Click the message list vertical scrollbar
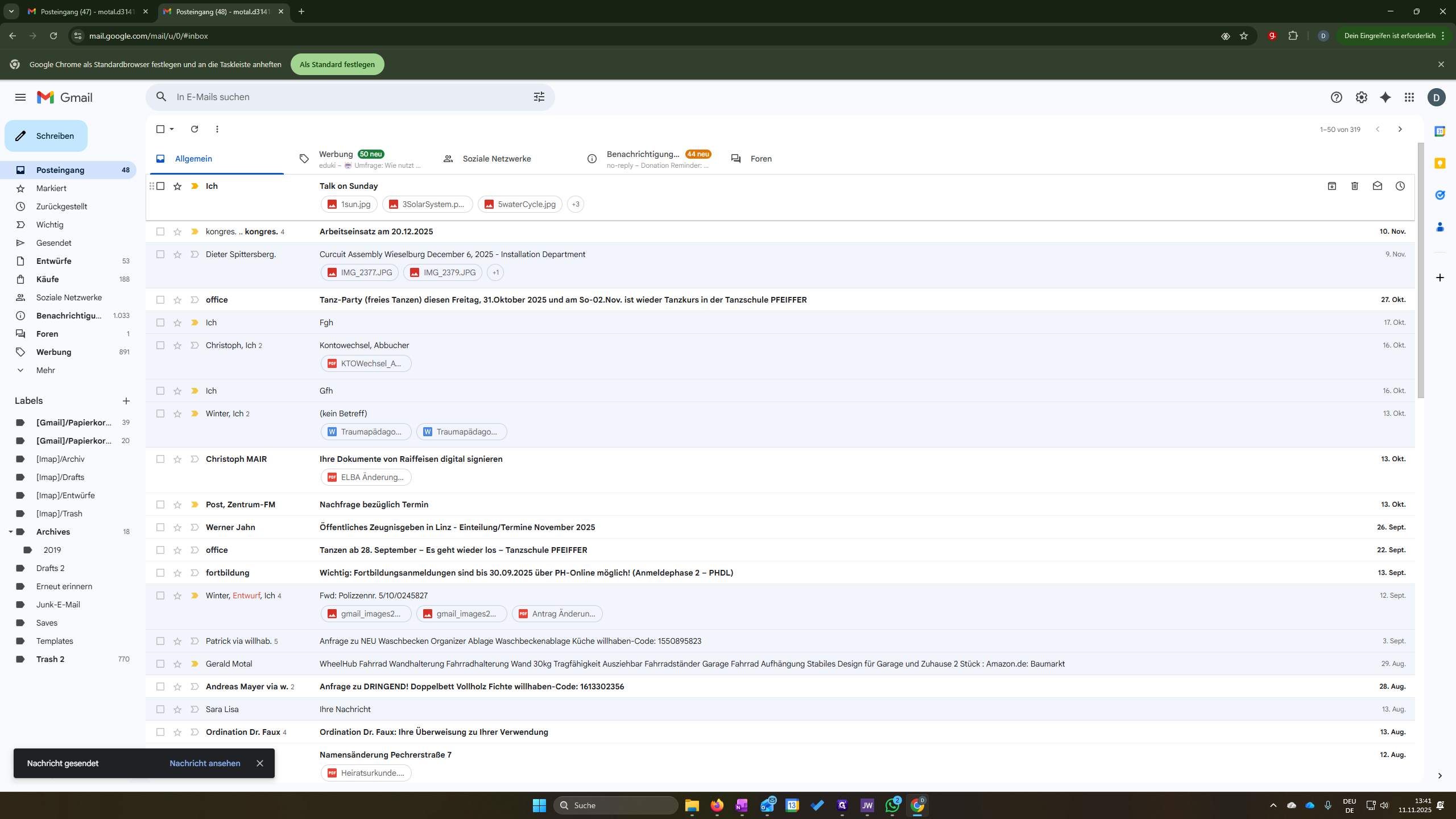 1421,270
